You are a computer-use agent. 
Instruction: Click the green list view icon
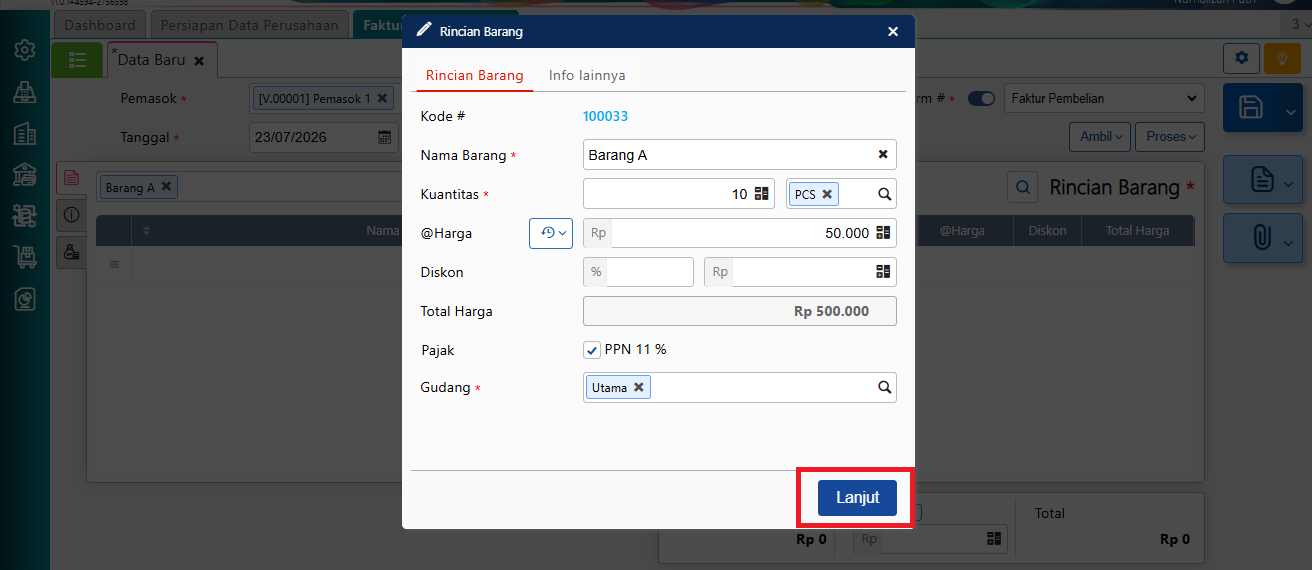(x=77, y=60)
